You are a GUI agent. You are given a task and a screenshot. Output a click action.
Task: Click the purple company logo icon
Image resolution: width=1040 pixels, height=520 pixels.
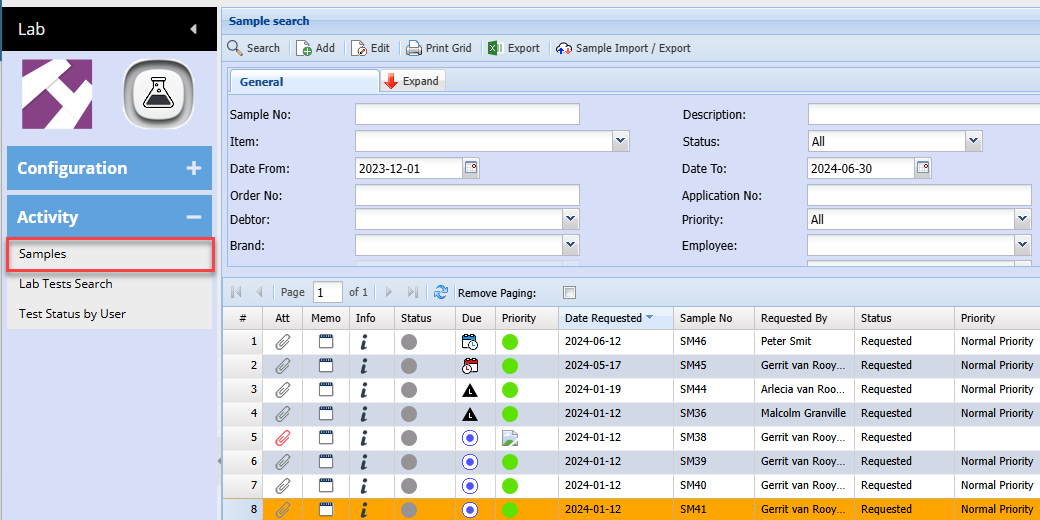tap(57, 94)
